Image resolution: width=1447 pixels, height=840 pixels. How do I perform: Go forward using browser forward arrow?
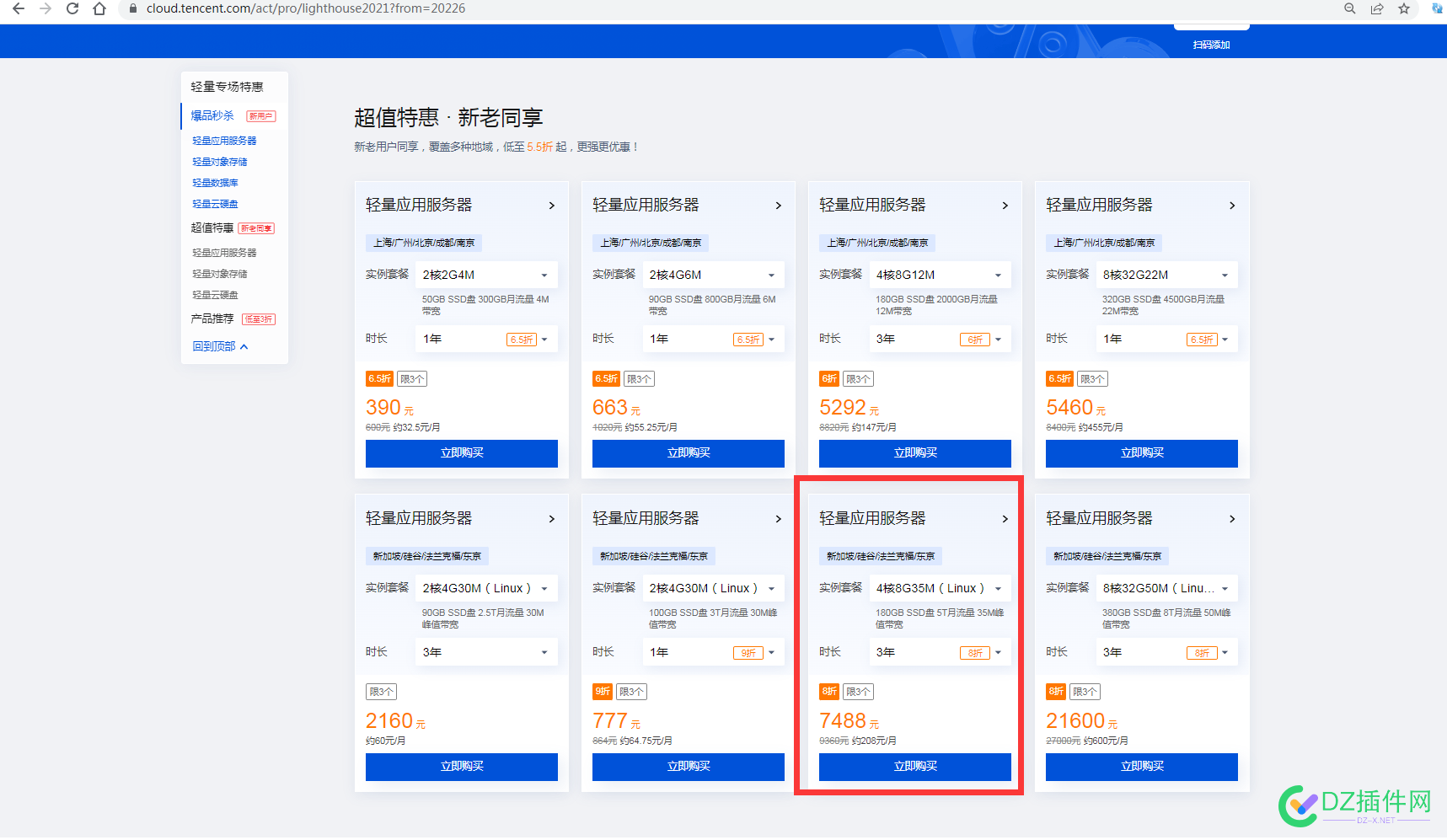pyautogui.click(x=46, y=8)
